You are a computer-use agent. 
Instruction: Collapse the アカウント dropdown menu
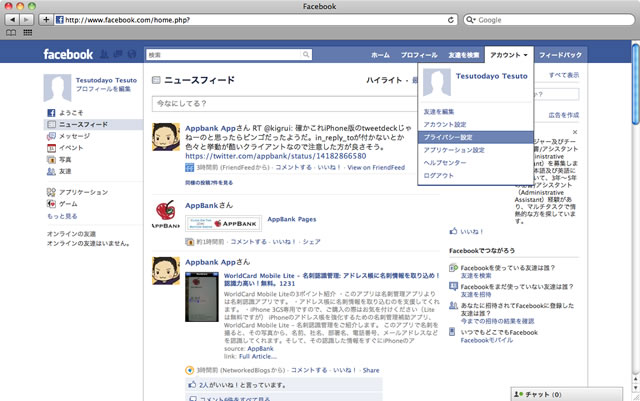pyautogui.click(x=509, y=55)
